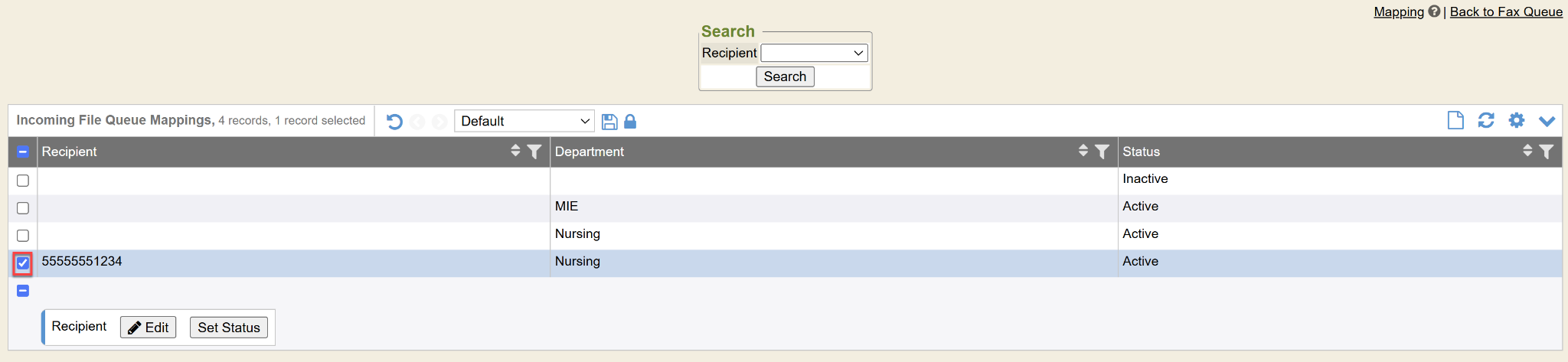Open the Recipient search dropdown

click(x=814, y=53)
